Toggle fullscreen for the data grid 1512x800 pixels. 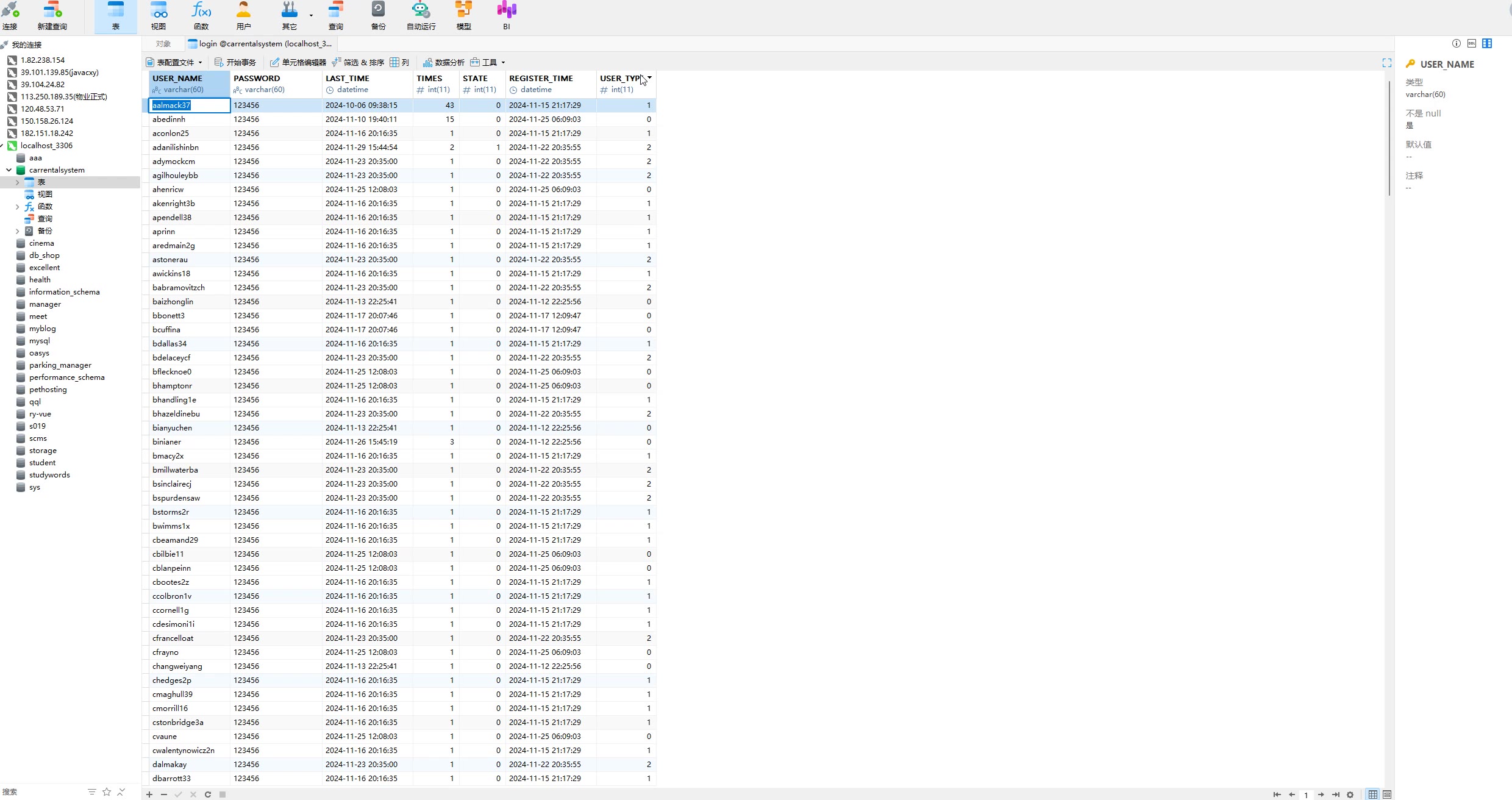pos(1387,63)
